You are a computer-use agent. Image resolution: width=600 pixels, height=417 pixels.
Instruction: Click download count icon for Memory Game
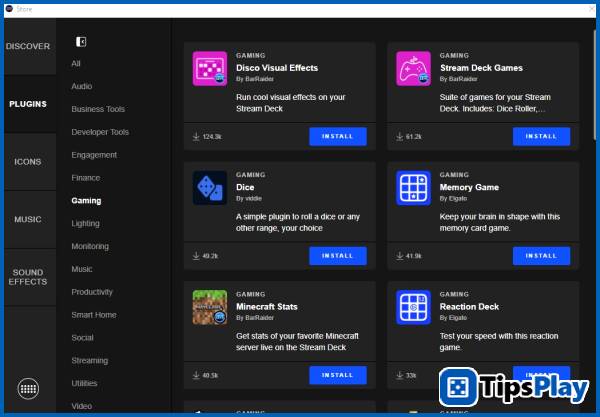[399, 256]
